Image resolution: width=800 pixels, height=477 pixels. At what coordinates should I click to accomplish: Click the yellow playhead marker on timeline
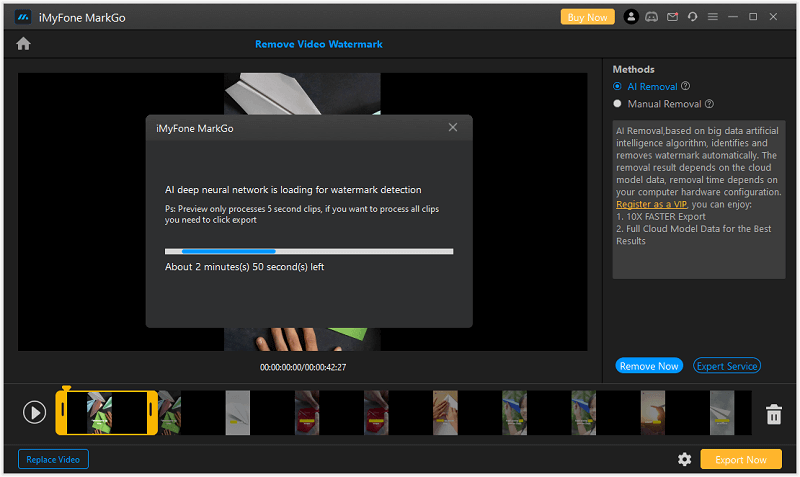coord(66,388)
